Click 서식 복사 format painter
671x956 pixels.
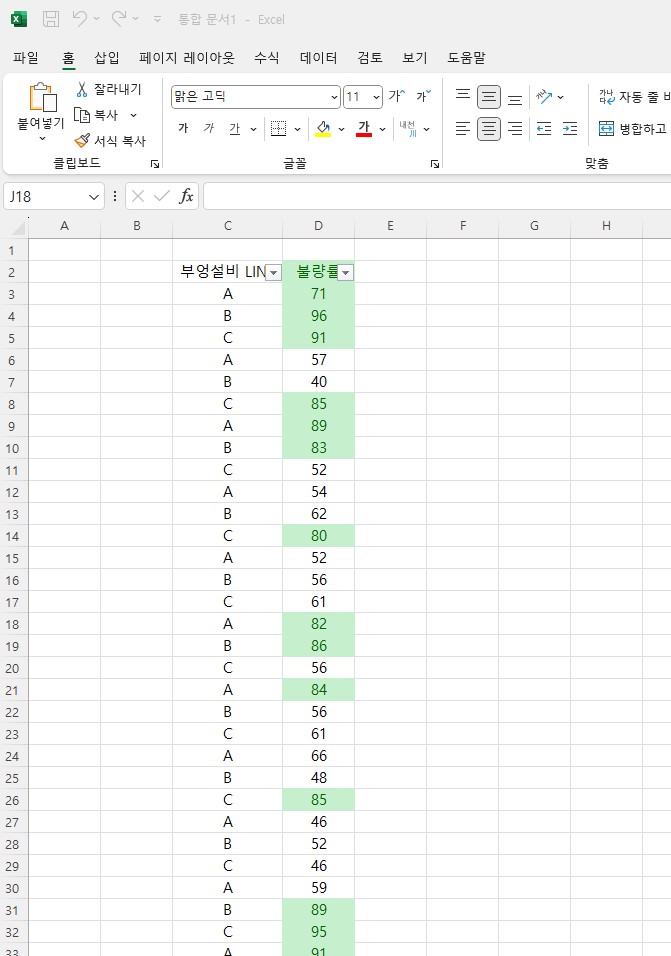(110, 141)
